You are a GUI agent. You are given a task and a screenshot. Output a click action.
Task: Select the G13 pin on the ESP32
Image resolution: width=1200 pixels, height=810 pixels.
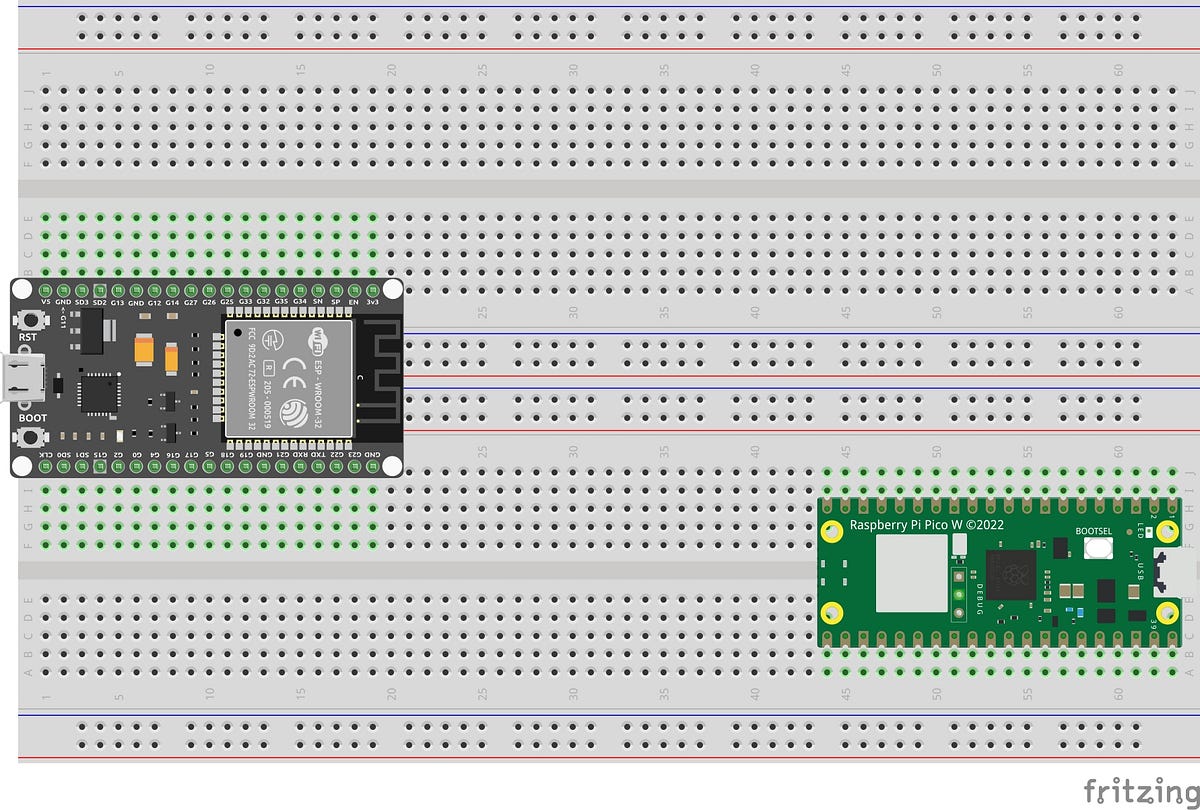(x=118, y=291)
